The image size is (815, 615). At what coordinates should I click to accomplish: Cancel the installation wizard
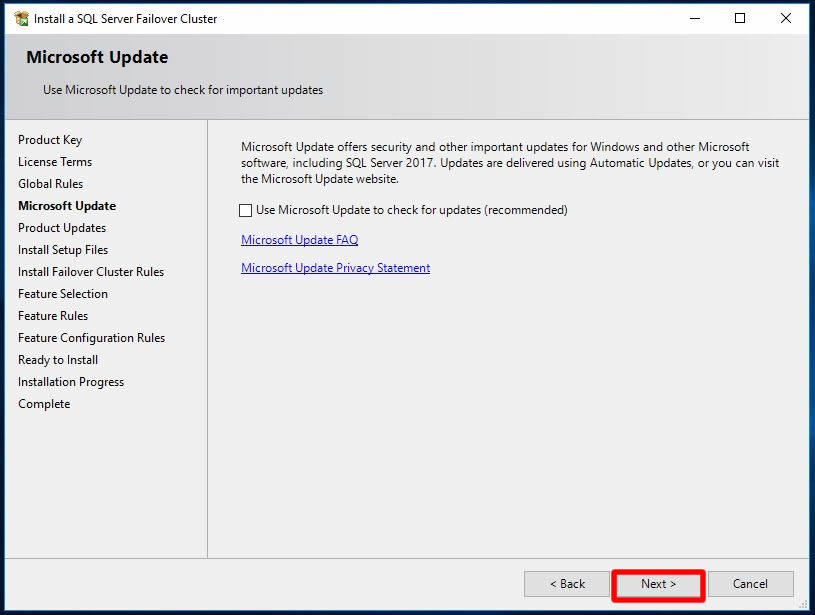tap(750, 584)
